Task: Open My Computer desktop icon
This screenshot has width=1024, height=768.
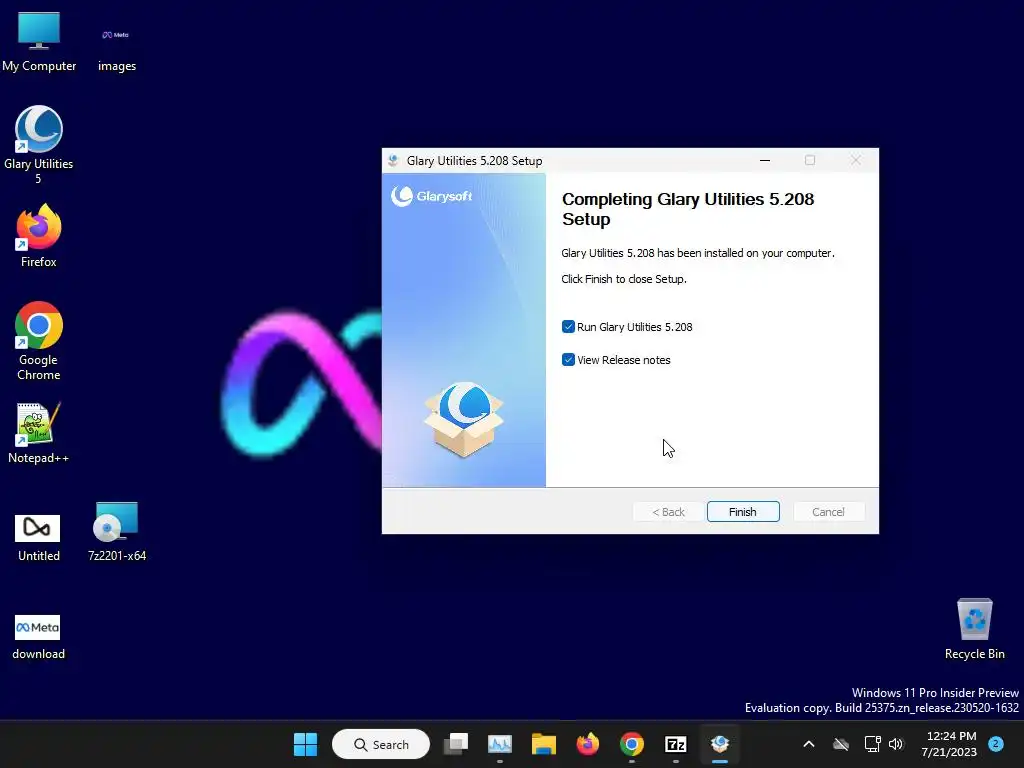Action: point(39,42)
